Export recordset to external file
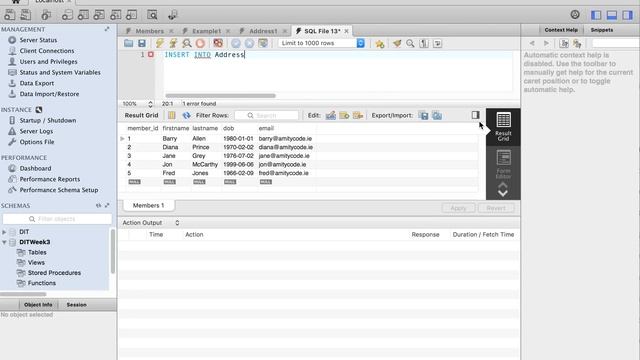640x360 pixels. pos(424,116)
